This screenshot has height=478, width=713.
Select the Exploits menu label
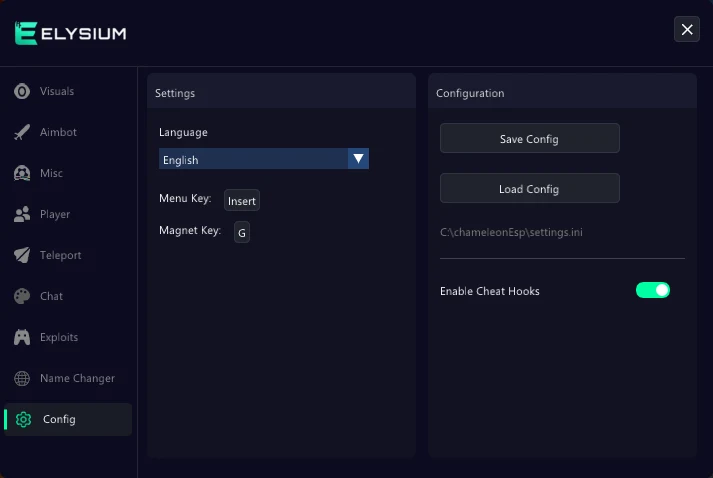click(x=59, y=337)
